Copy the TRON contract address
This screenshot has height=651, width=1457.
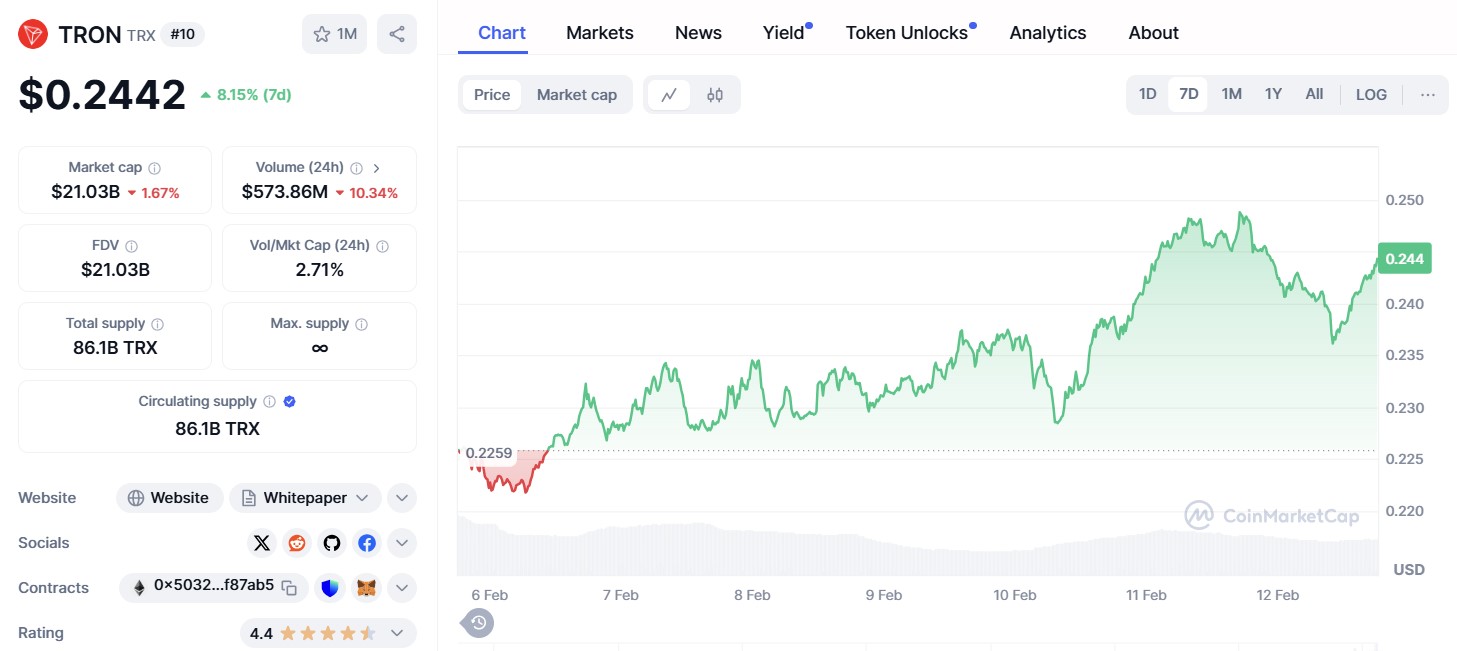288,587
